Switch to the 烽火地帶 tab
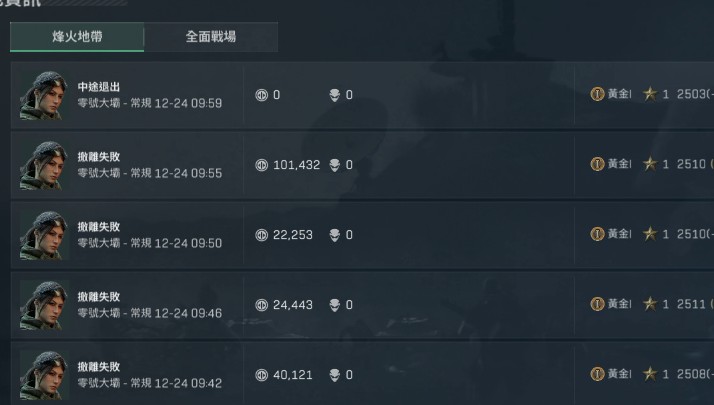The width and height of the screenshot is (714, 405). point(77,37)
